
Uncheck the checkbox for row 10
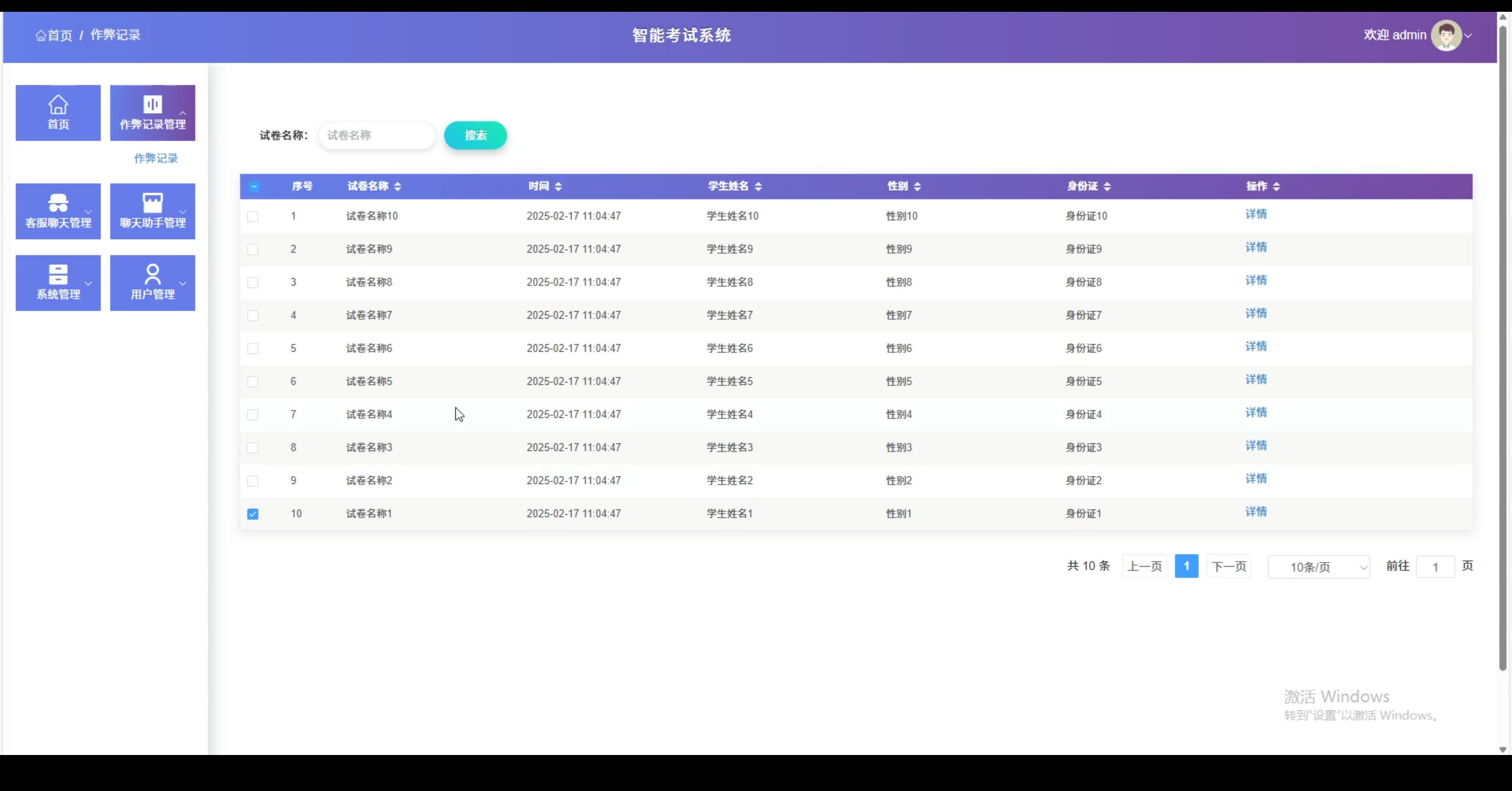253,514
